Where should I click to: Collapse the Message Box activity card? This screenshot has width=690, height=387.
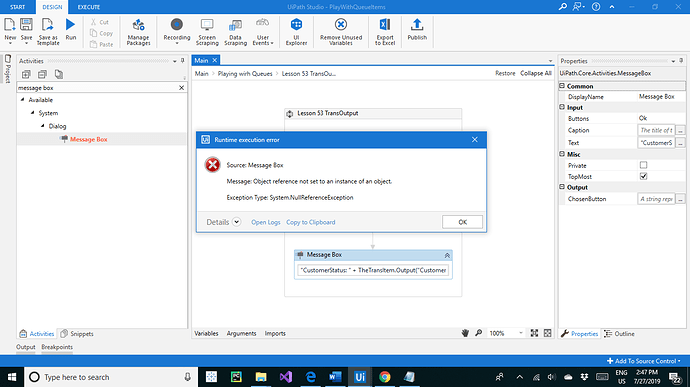point(447,255)
